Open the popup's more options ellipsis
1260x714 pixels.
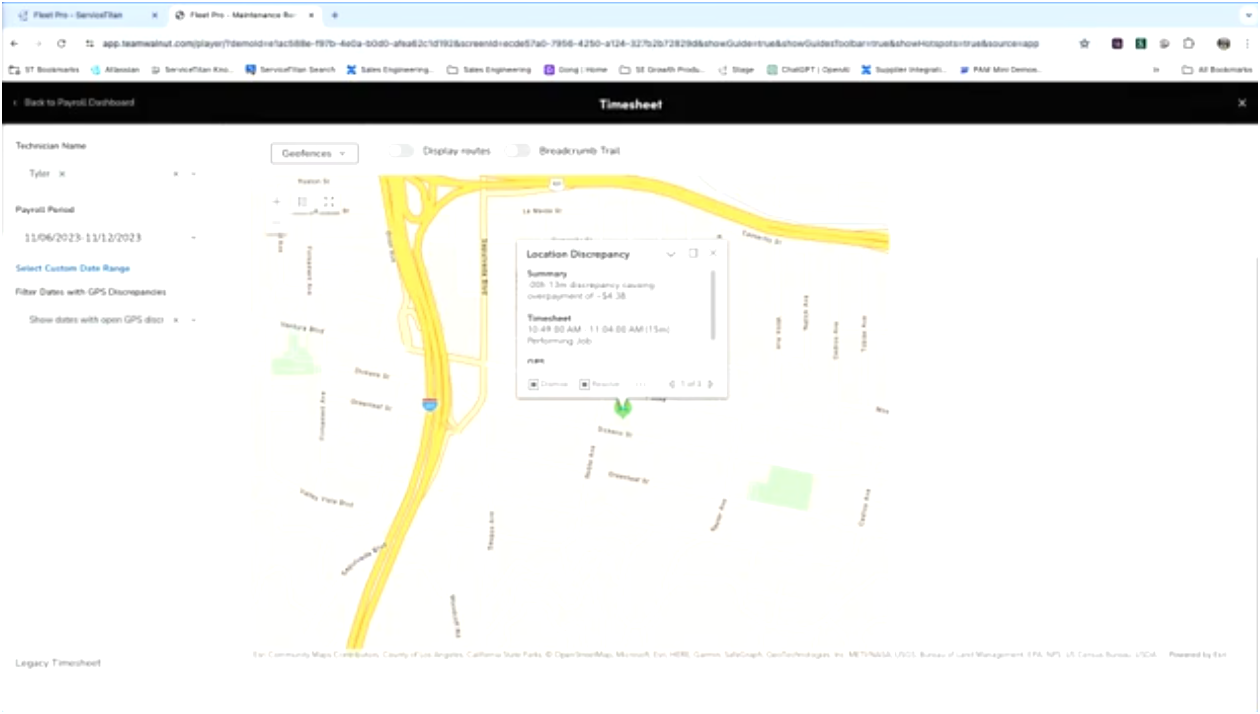[641, 384]
